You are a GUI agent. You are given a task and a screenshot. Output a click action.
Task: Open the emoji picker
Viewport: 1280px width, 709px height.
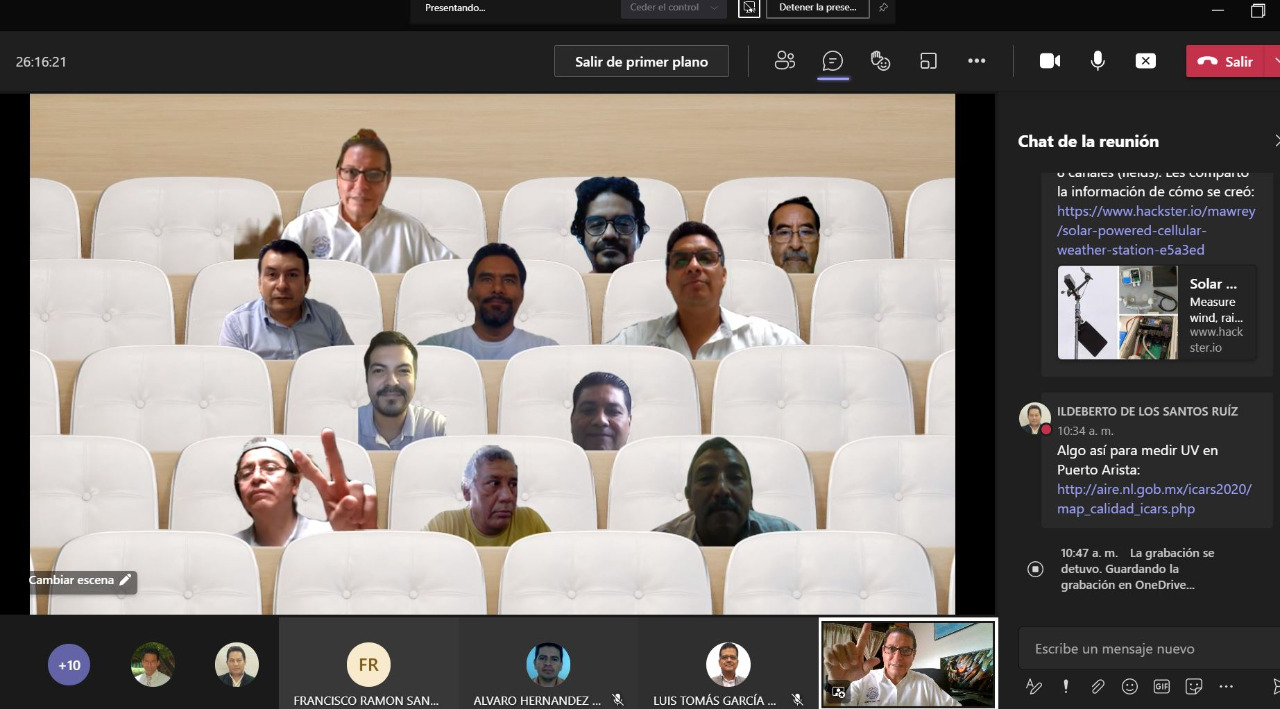[1130, 686]
